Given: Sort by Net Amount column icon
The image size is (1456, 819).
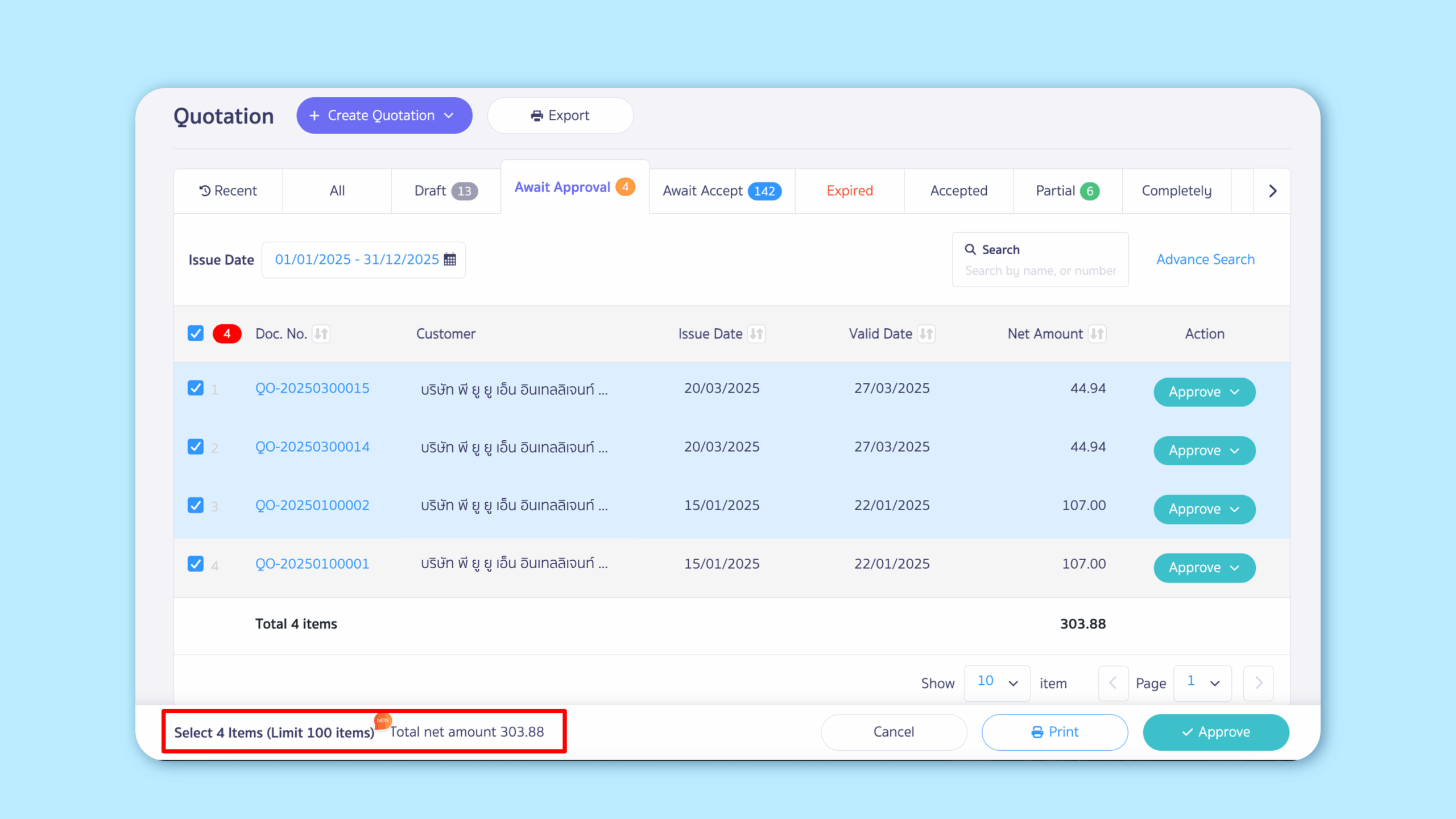Looking at the screenshot, I should (1097, 334).
